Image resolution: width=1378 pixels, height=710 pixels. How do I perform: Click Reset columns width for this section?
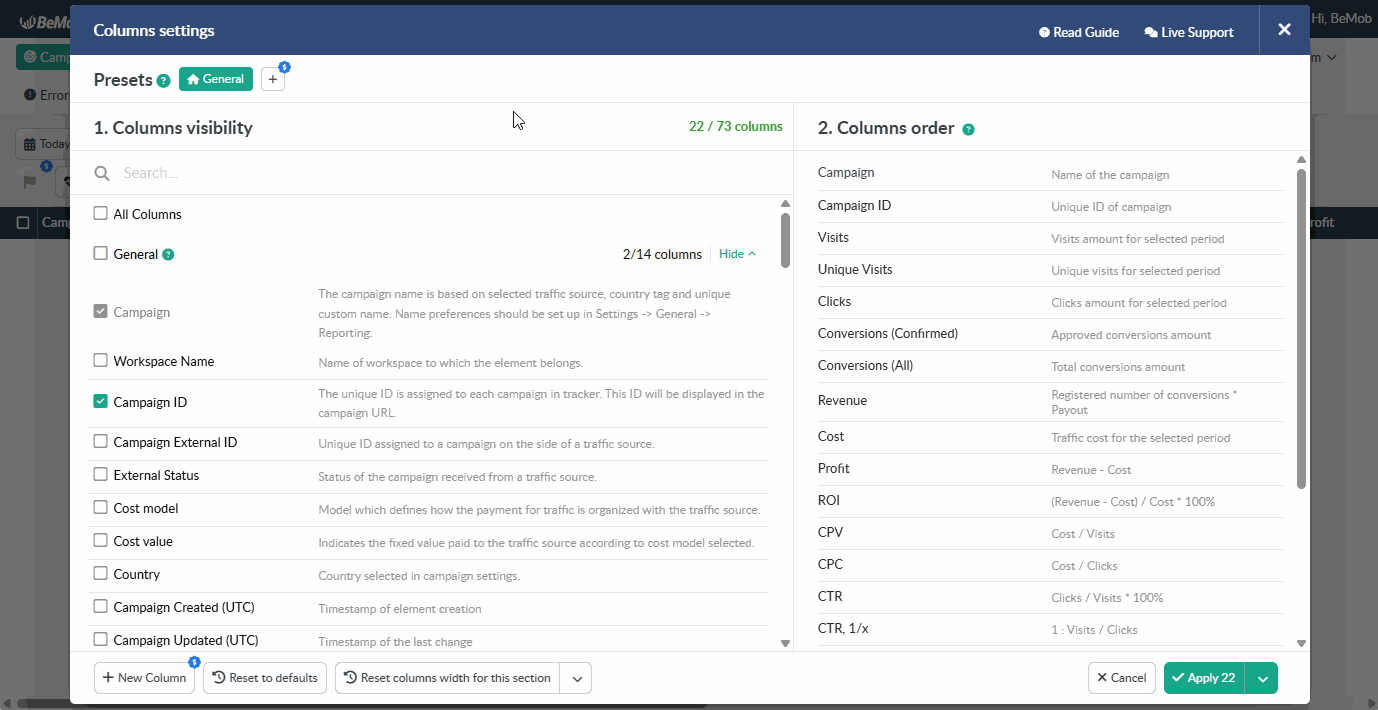447,678
